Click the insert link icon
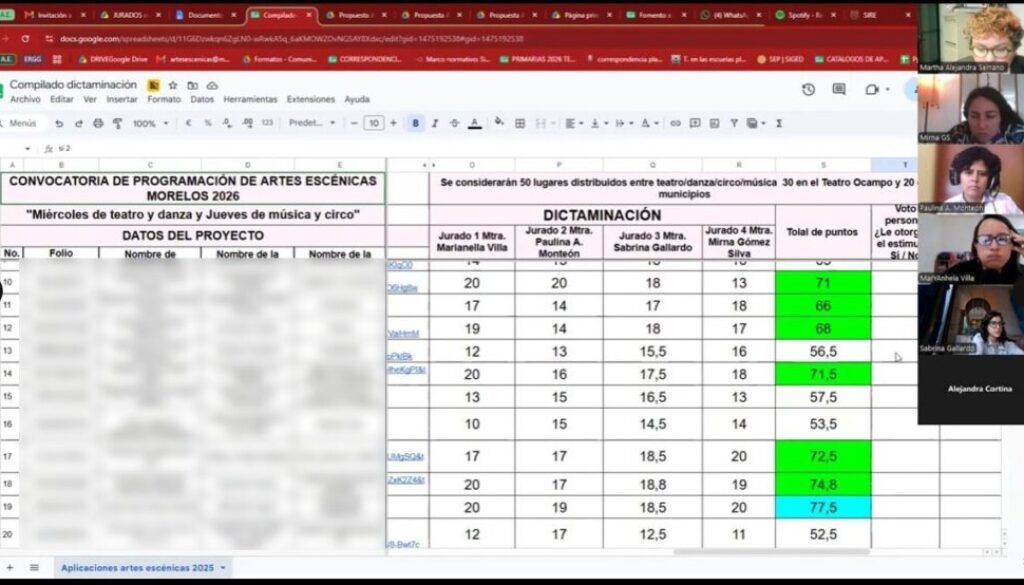 (675, 123)
